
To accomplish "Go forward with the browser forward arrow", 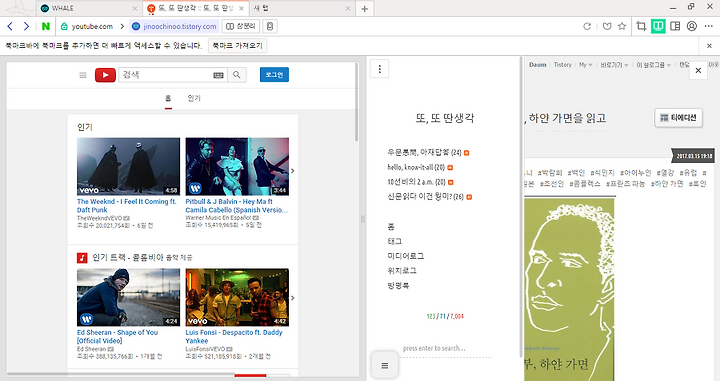I will tap(26, 26).
